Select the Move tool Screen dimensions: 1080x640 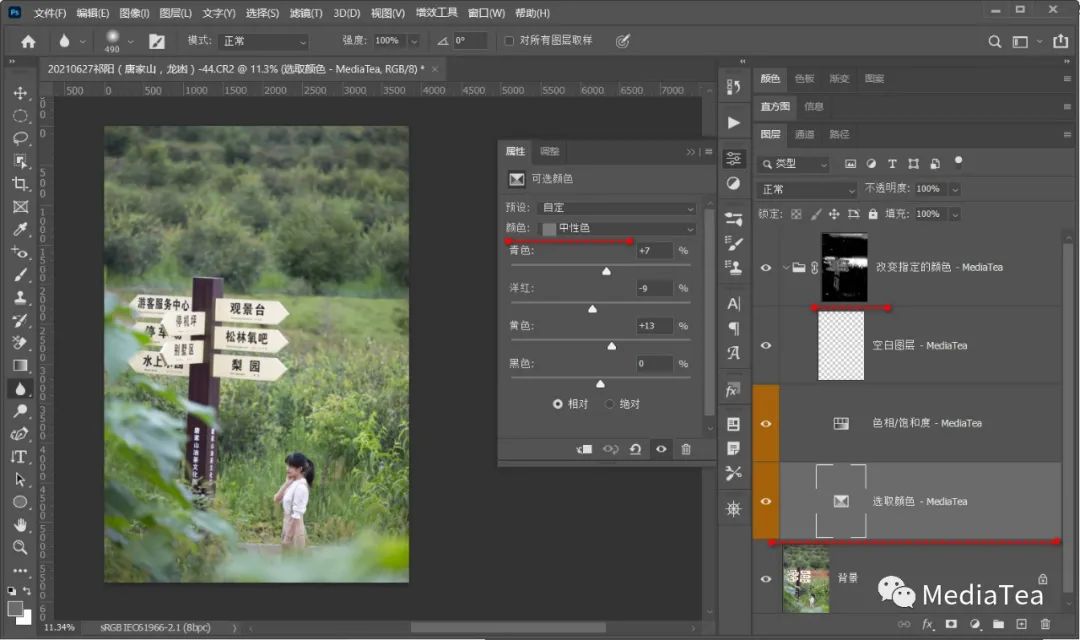tap(20, 93)
